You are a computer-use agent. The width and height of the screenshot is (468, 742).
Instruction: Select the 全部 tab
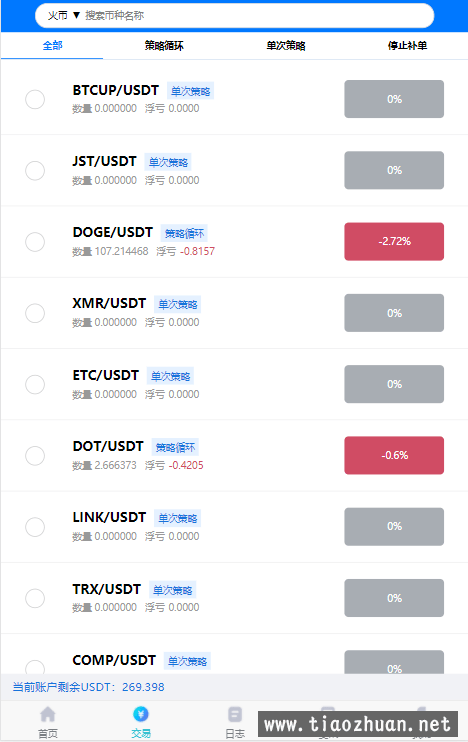click(52, 46)
